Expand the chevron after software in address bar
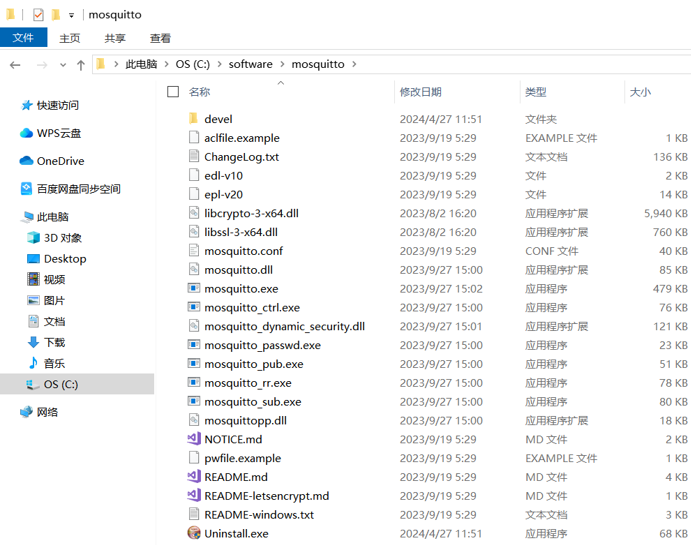The width and height of the screenshot is (691, 545). tap(282, 64)
